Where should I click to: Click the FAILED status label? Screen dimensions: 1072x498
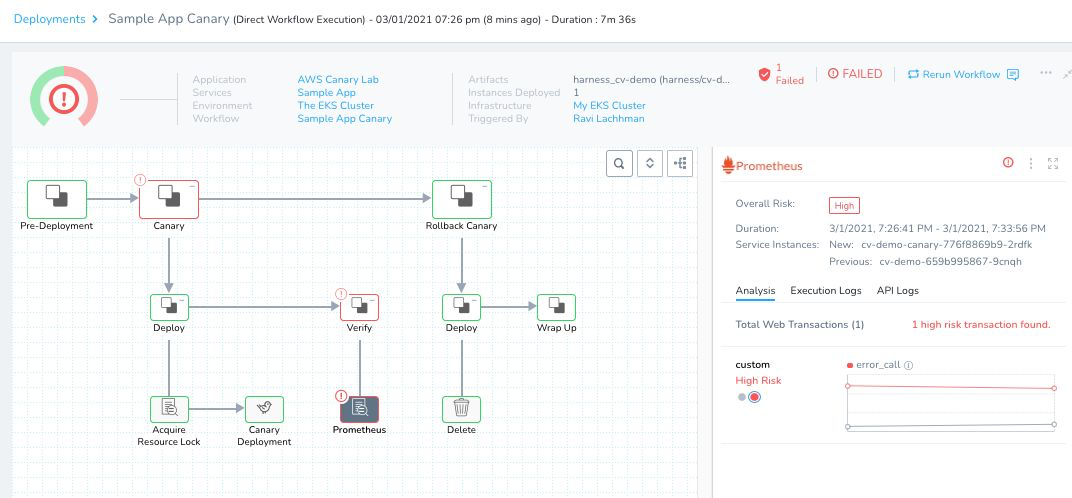(855, 74)
